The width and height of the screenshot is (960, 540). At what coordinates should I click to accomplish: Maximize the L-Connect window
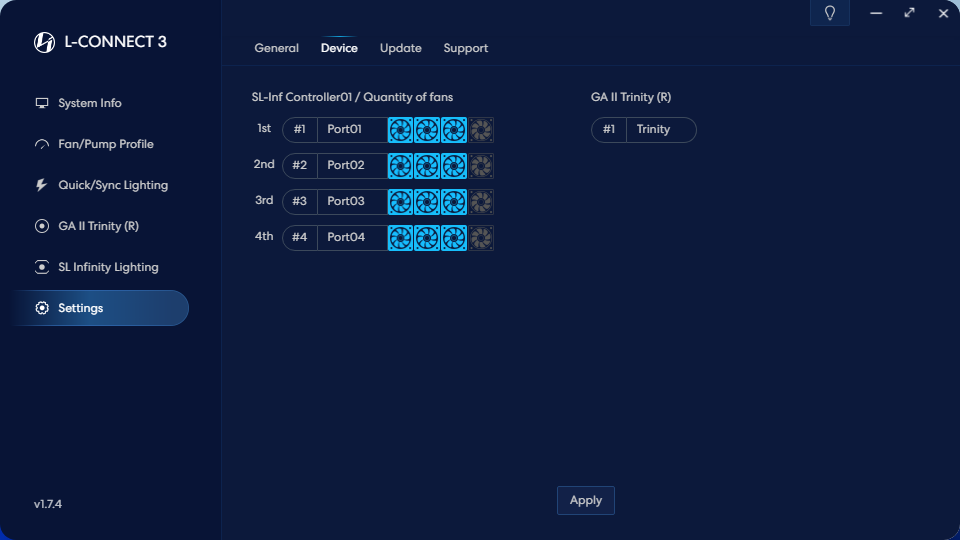coord(909,13)
